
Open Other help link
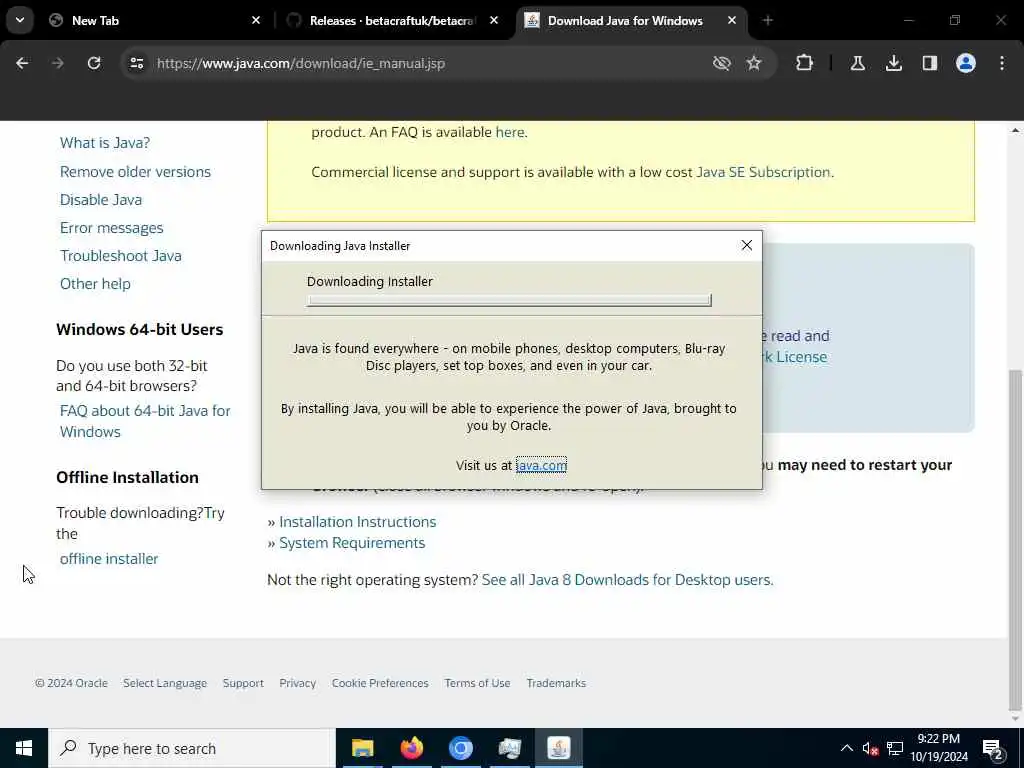pos(95,284)
